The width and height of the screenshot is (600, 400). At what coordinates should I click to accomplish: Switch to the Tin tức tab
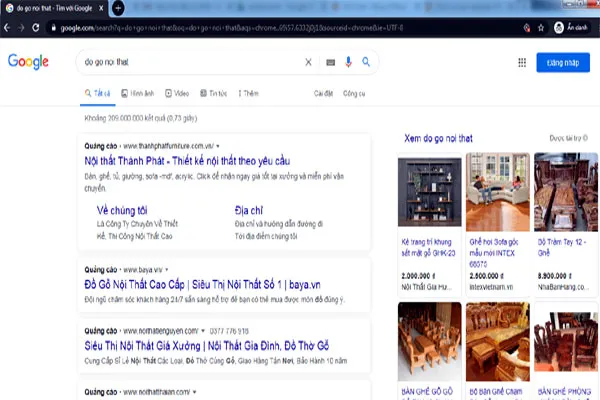coord(214,93)
